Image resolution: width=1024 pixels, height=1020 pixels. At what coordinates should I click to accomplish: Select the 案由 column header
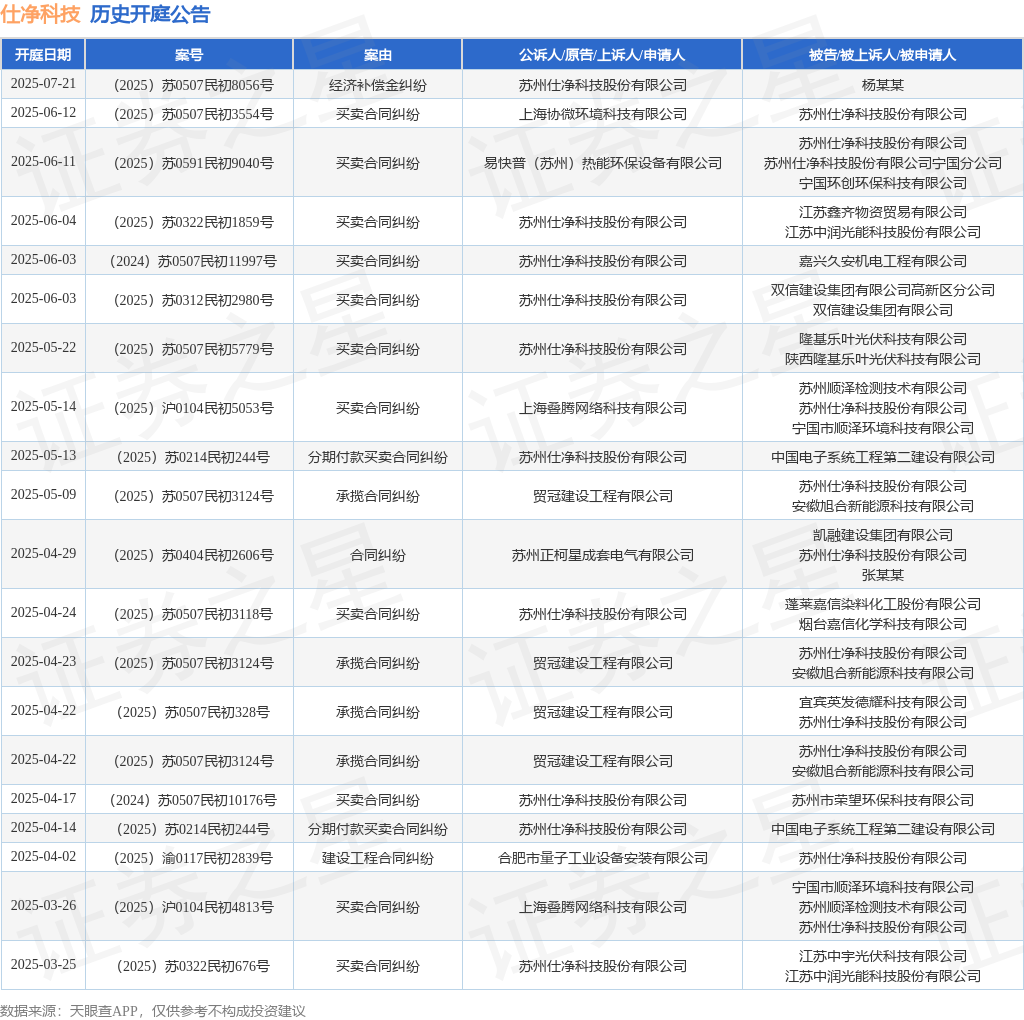pos(377,55)
